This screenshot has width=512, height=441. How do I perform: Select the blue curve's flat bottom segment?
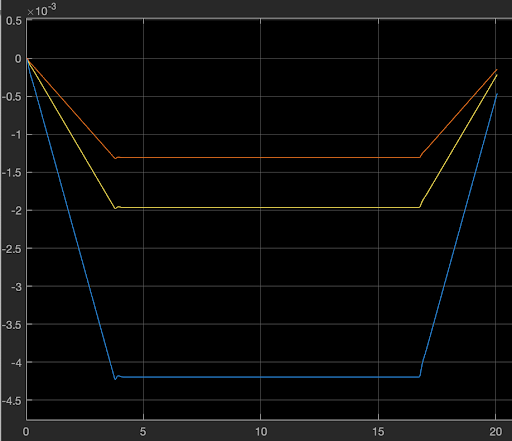(x=268, y=377)
